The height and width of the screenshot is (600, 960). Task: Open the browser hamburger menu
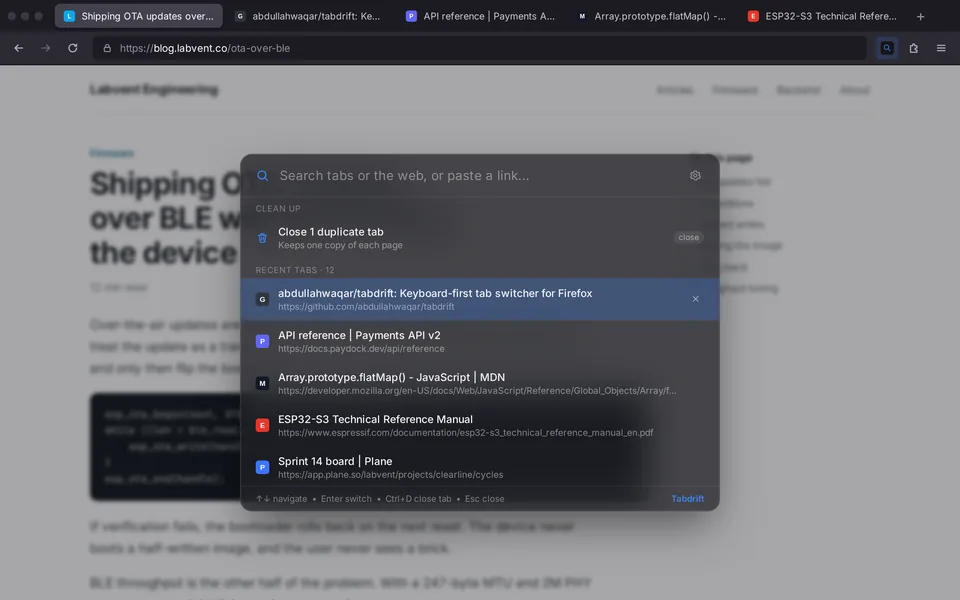941,48
